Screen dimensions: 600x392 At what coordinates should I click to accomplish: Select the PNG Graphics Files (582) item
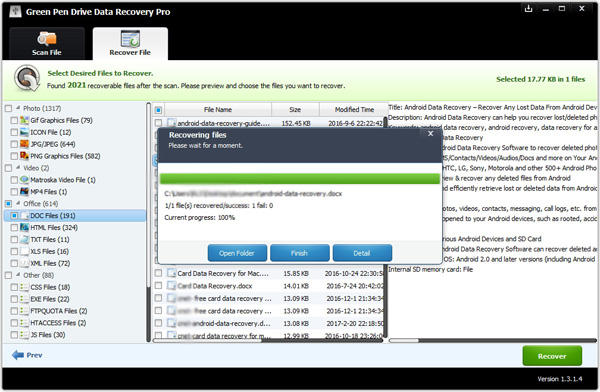(x=65, y=156)
